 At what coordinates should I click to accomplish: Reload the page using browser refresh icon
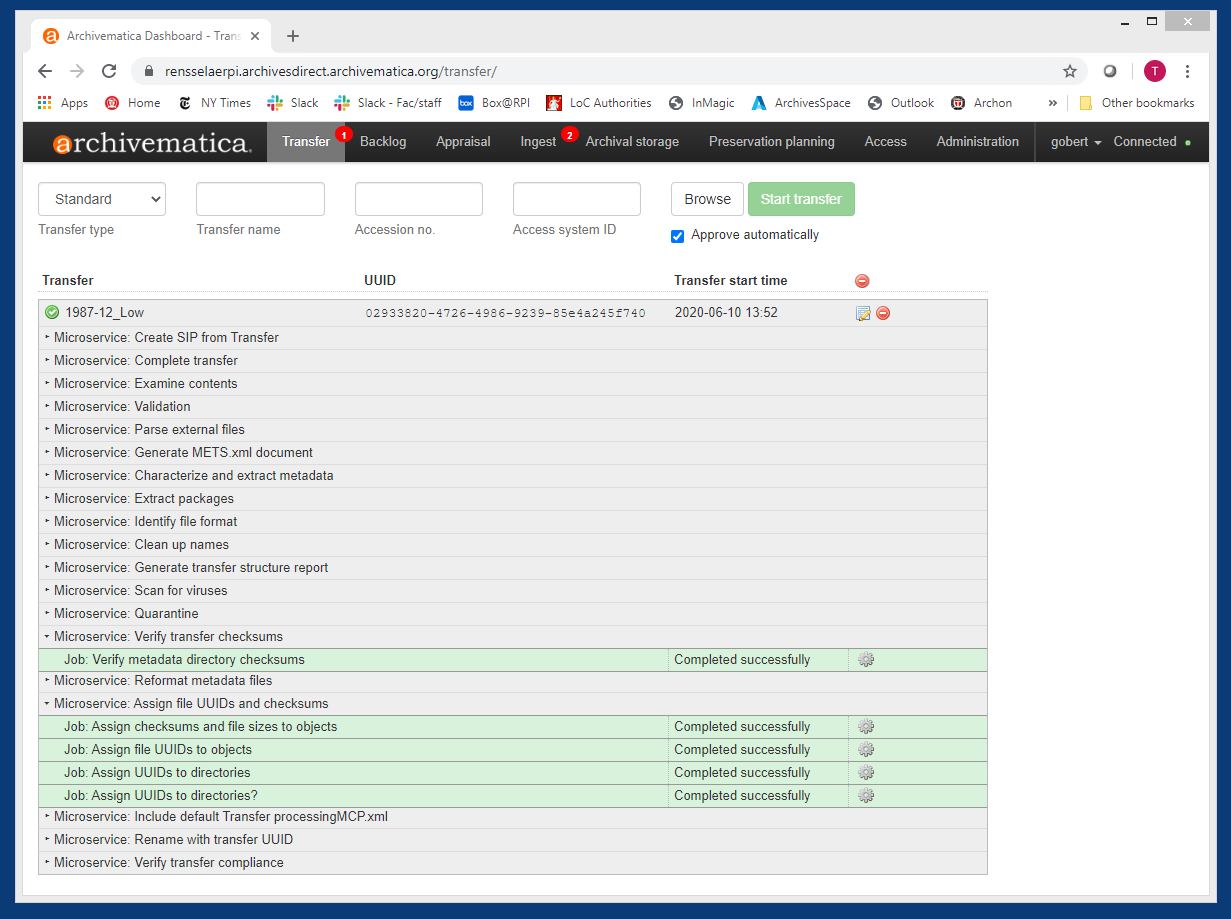click(x=109, y=71)
